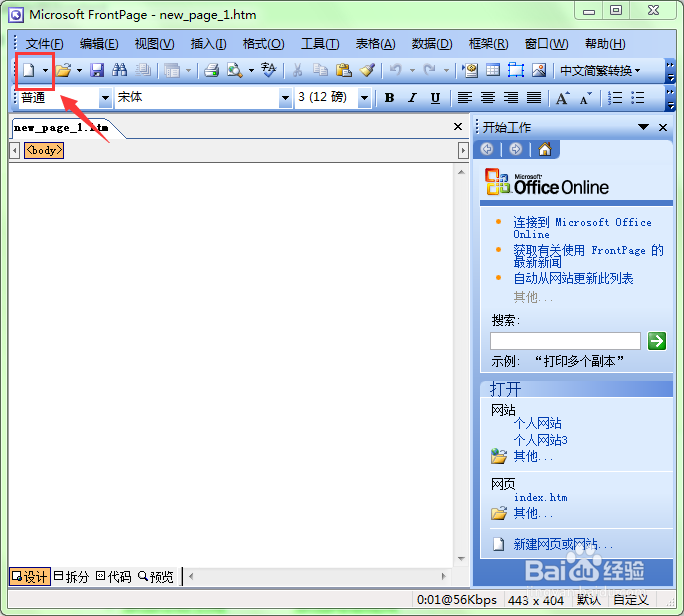
Task: Open the 视图(V) menu
Action: pos(154,44)
